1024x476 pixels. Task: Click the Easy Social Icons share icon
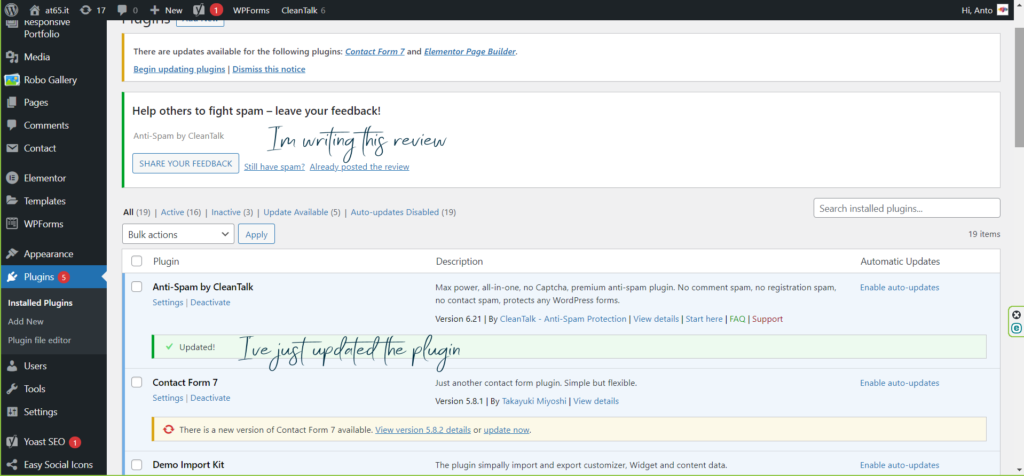point(12,465)
